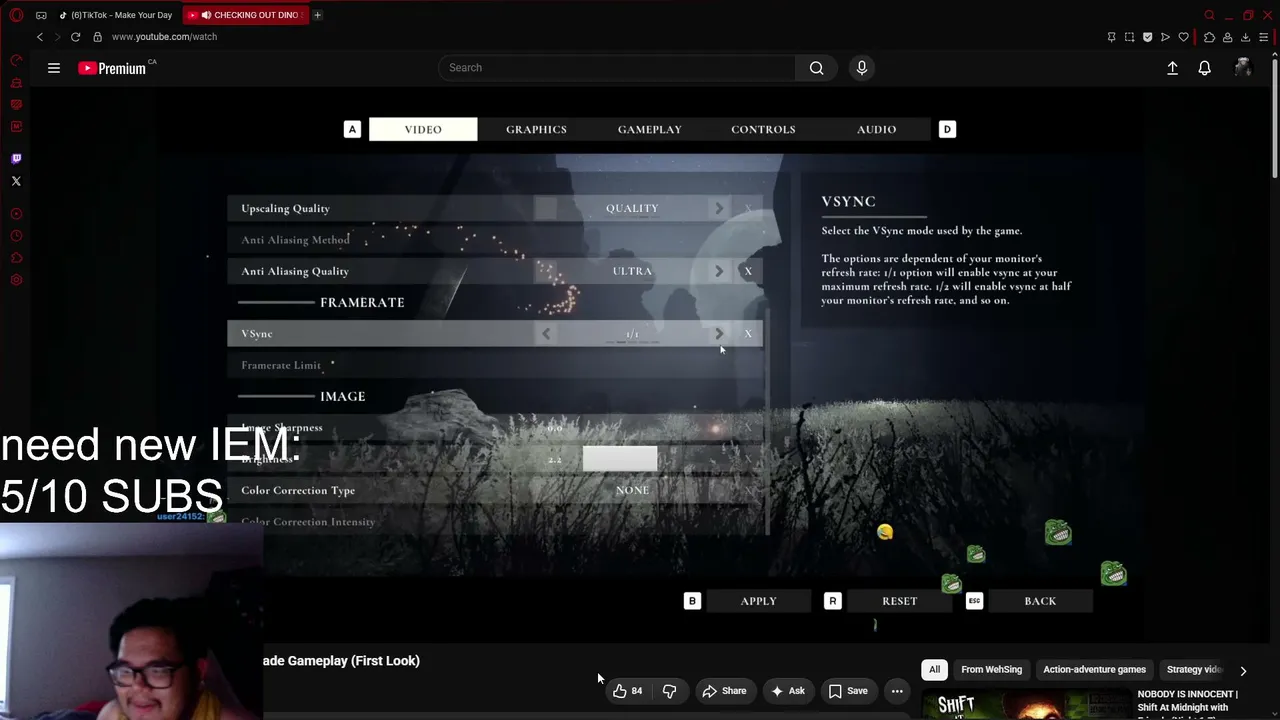Open browser downloads panel
The image size is (1280, 720).
pyautogui.click(x=1245, y=37)
